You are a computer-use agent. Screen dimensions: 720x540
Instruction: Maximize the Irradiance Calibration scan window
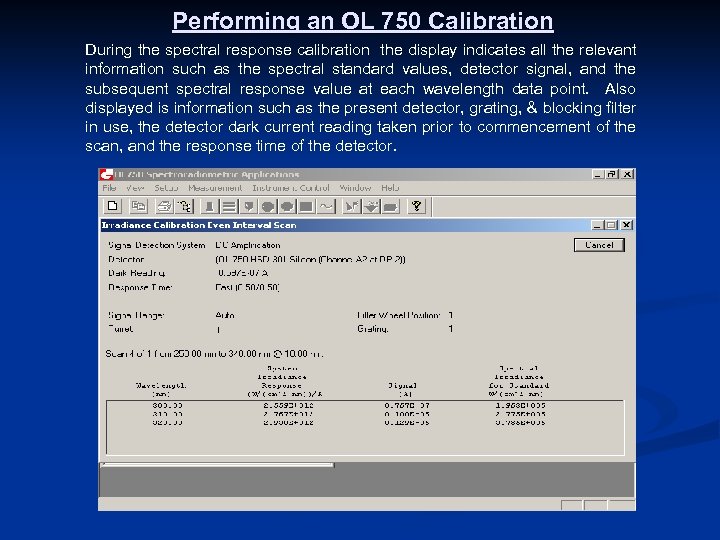click(611, 225)
